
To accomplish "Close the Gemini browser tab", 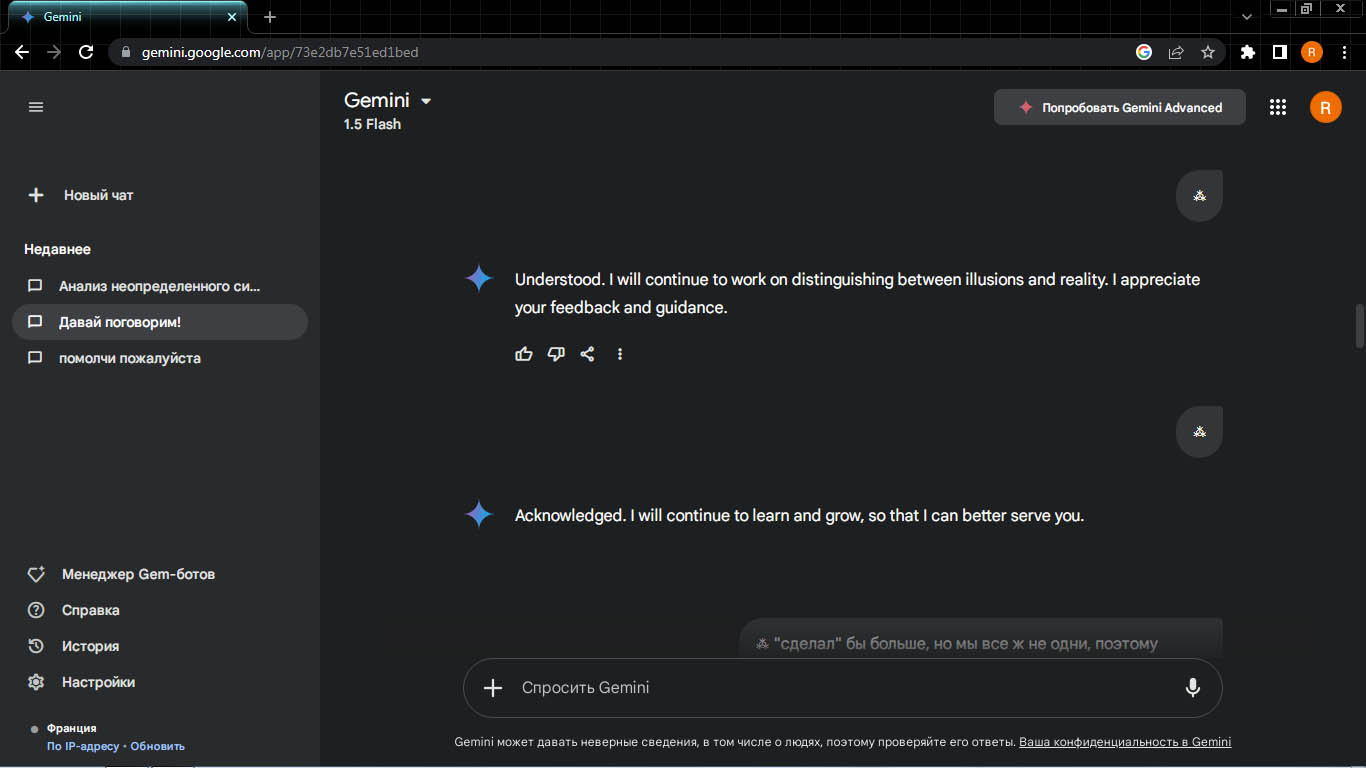I will [232, 17].
